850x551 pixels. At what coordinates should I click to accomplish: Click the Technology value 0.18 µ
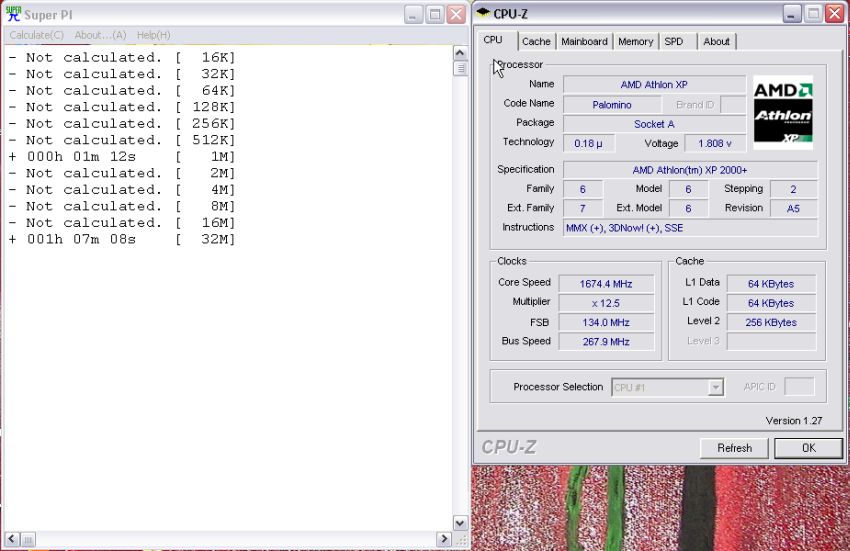588,144
